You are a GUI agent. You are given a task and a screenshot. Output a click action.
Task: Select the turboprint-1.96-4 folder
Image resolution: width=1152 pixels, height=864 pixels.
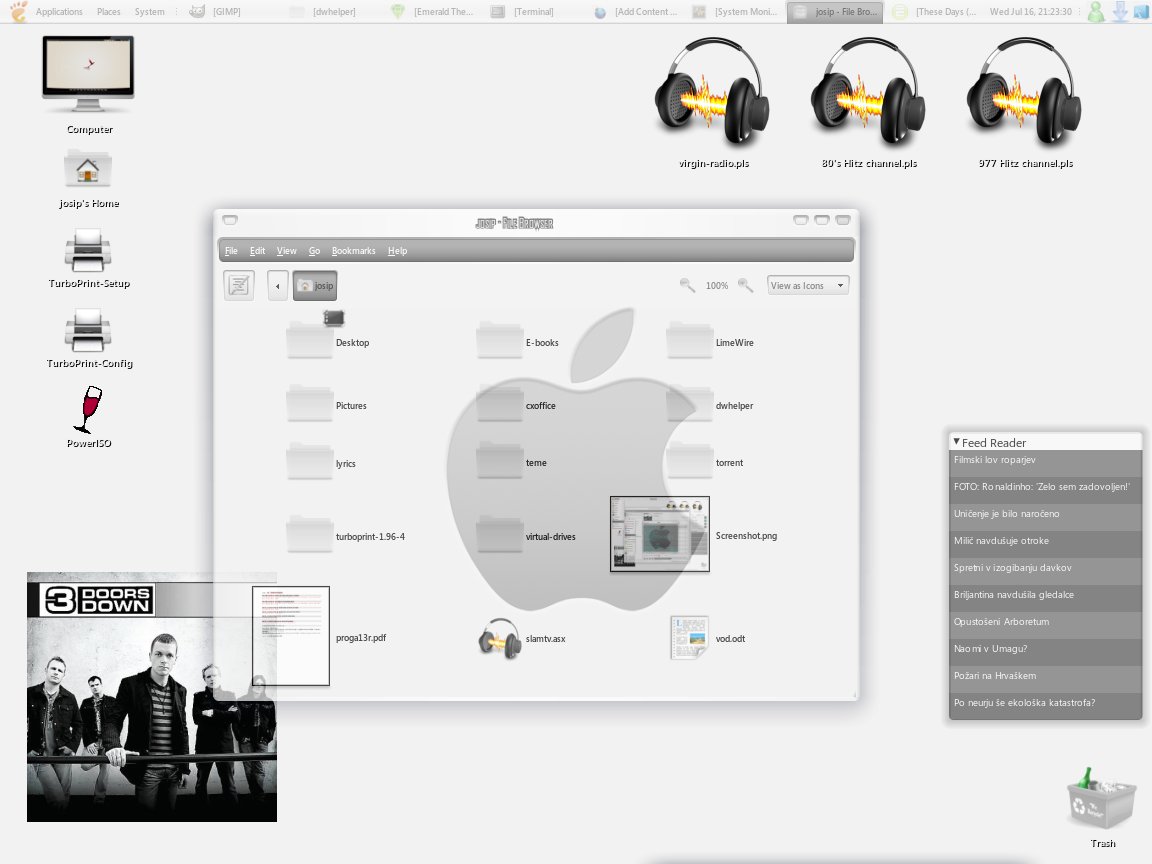click(309, 533)
